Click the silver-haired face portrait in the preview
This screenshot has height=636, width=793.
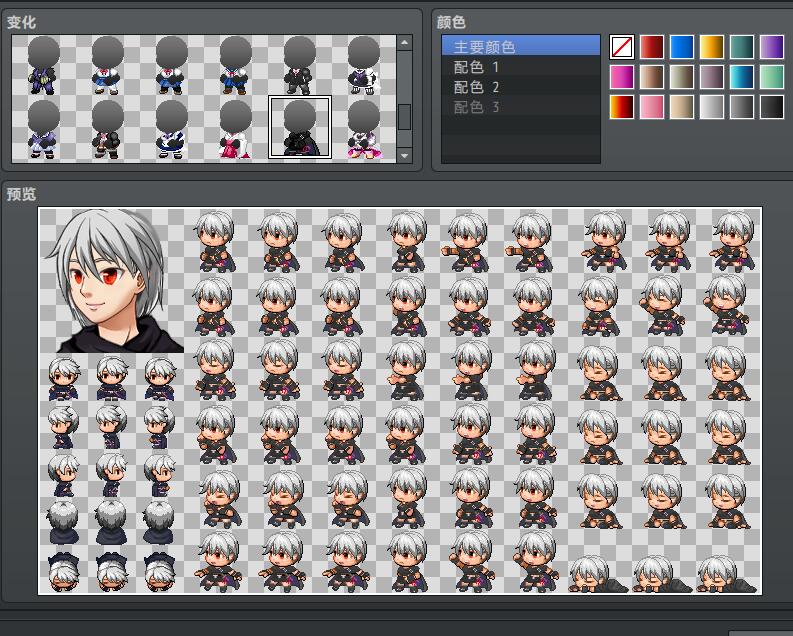click(x=112, y=280)
